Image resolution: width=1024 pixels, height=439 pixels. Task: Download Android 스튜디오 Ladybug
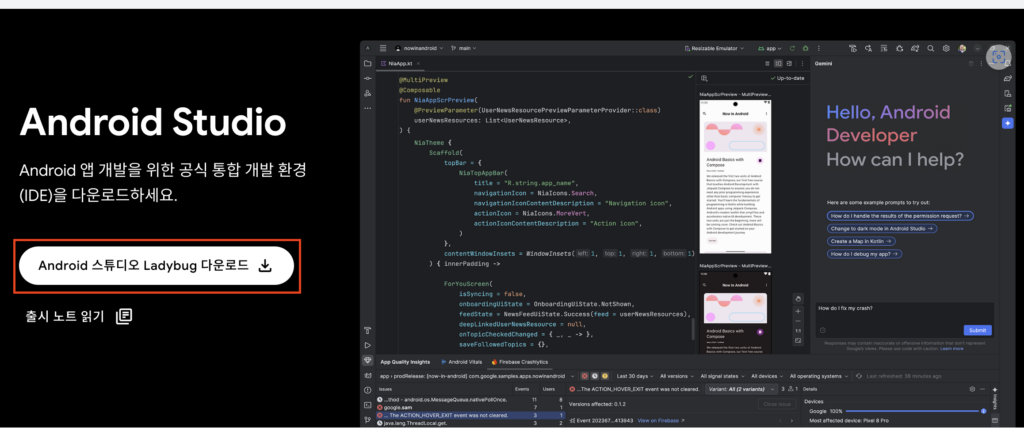(156, 265)
